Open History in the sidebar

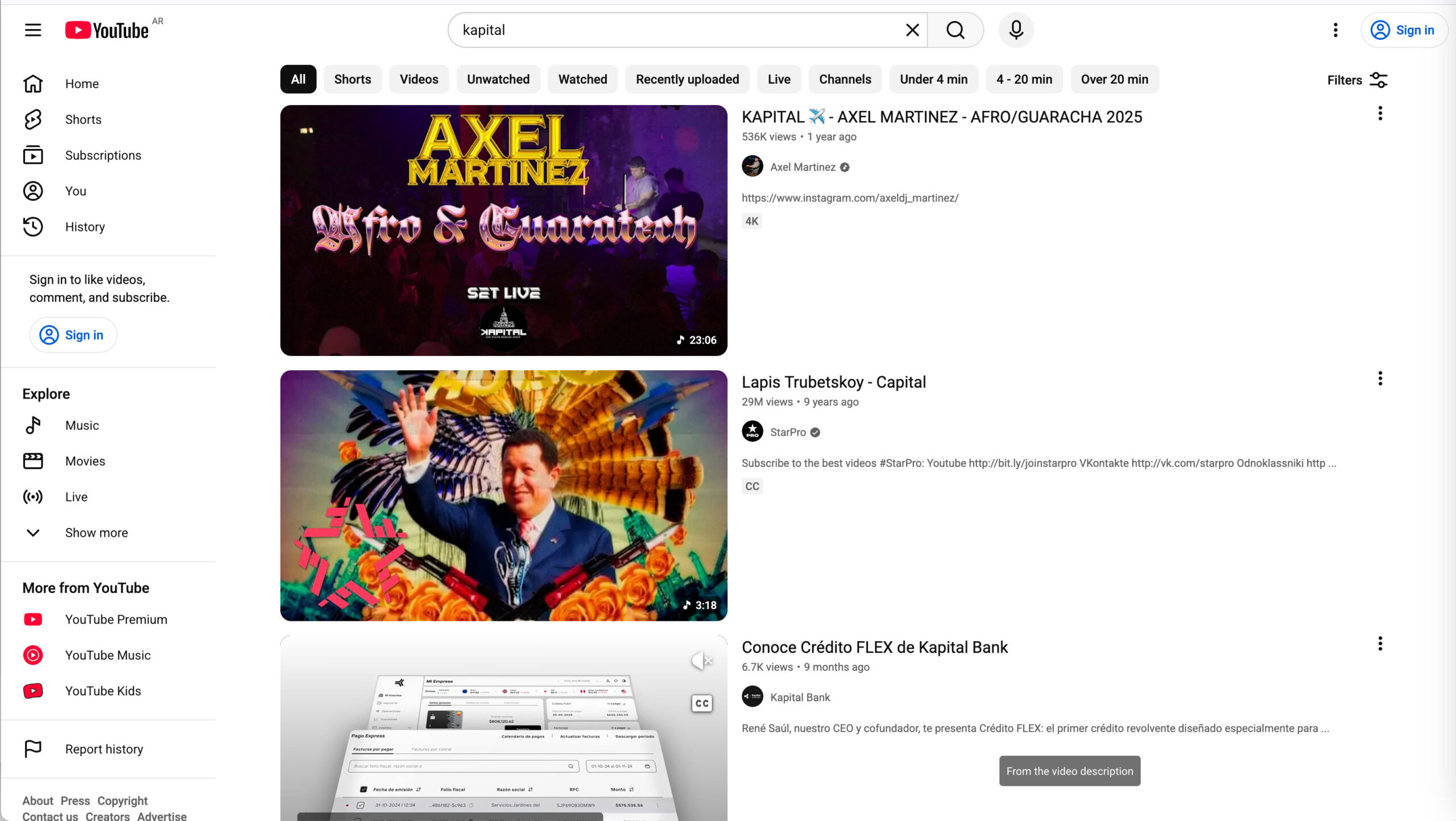[x=85, y=227]
